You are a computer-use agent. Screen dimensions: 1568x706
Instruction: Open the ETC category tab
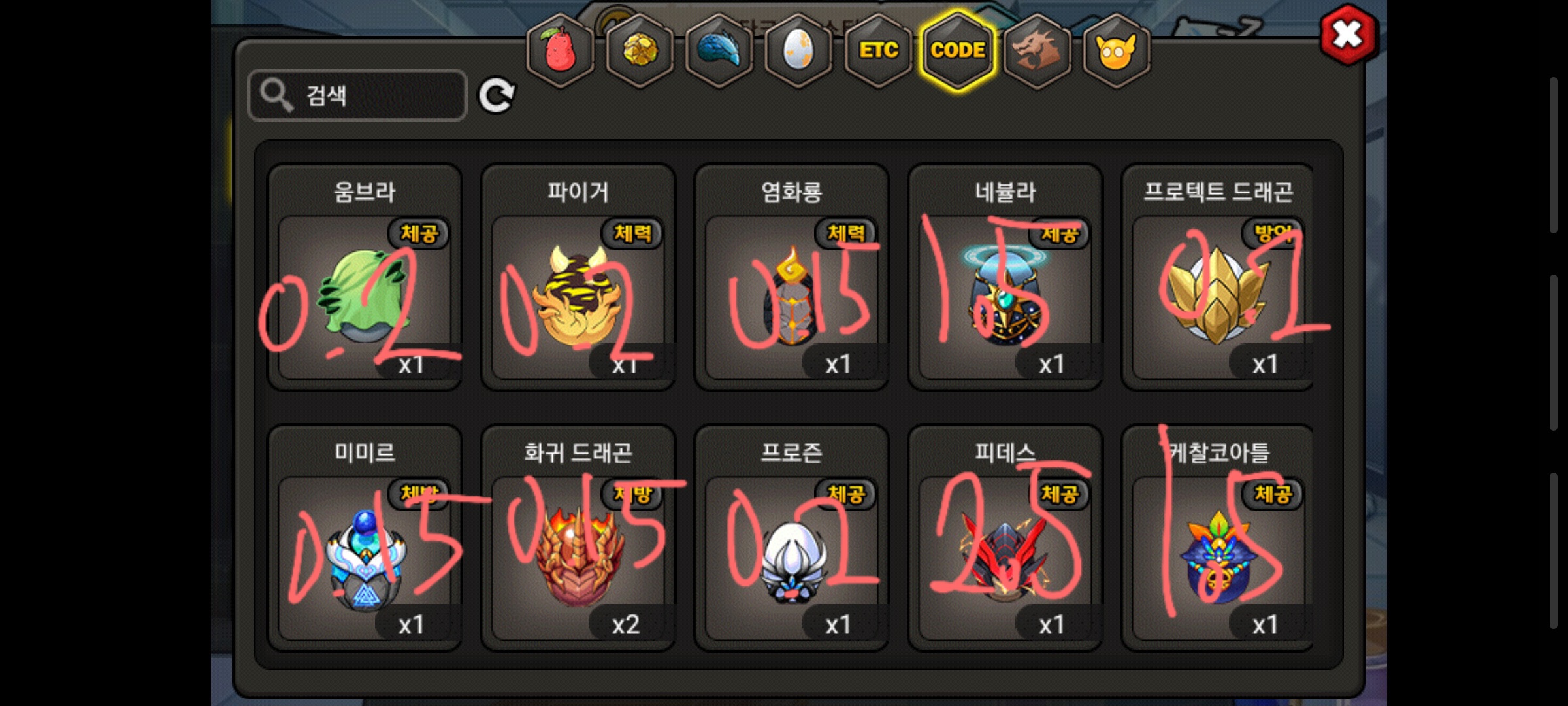coord(878,51)
